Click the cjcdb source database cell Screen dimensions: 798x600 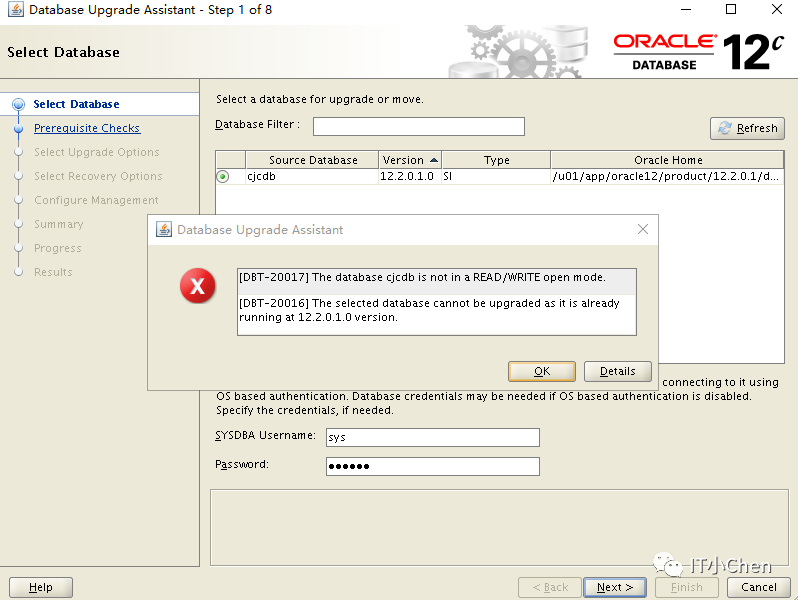point(312,177)
